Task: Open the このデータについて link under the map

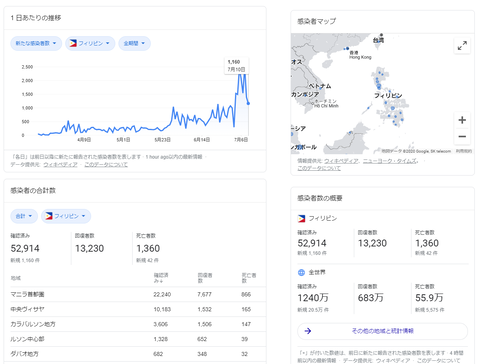Action: pos(319,168)
